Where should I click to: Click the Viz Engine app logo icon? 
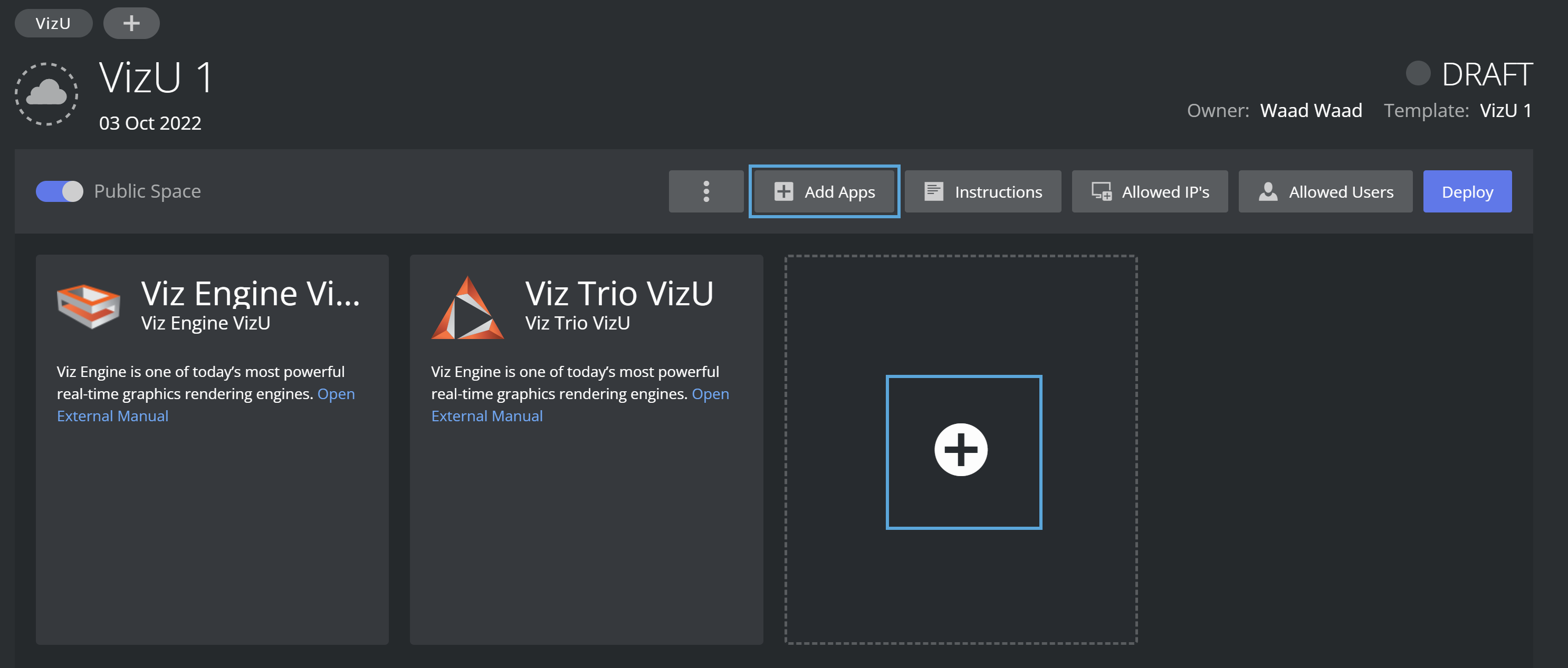[88, 306]
